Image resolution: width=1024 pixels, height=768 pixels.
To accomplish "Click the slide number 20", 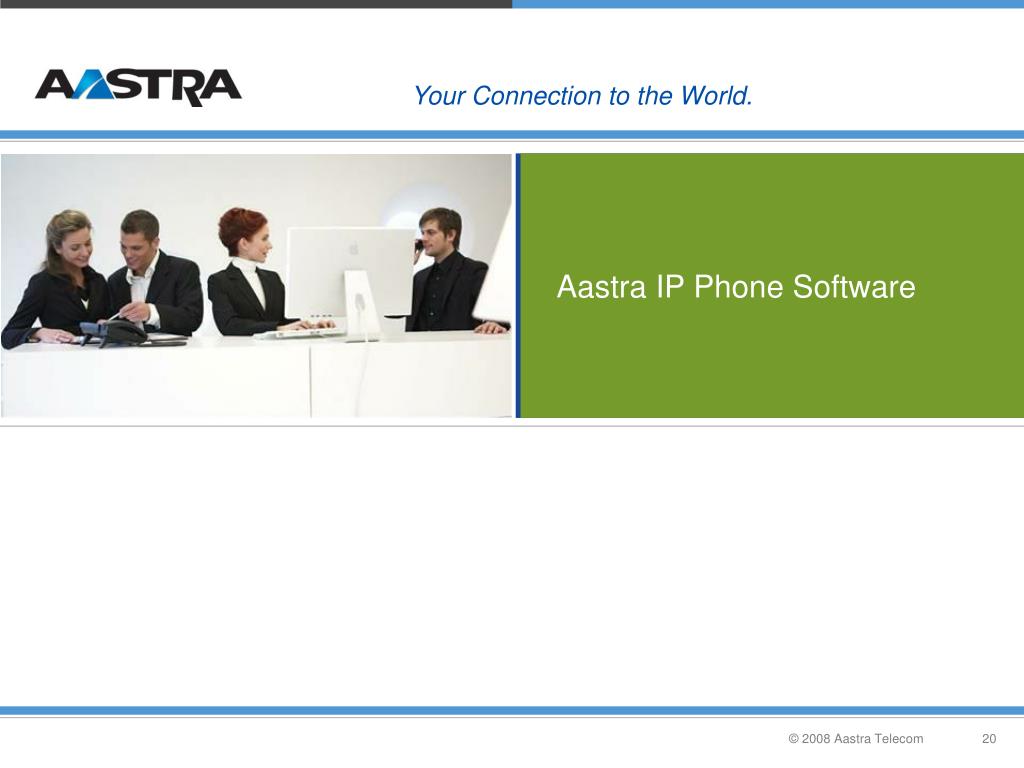I will pyautogui.click(x=989, y=739).
